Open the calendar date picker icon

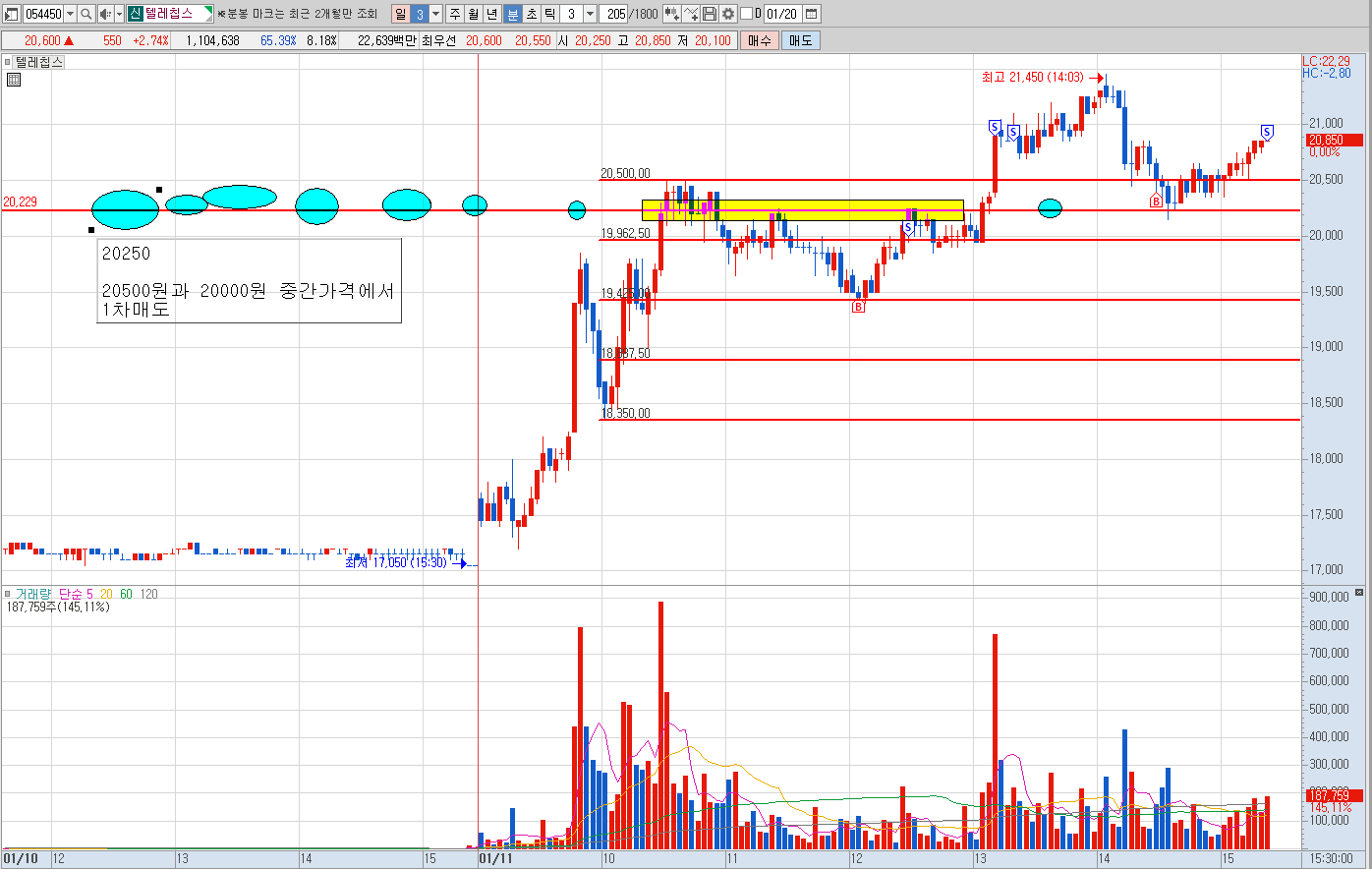812,14
